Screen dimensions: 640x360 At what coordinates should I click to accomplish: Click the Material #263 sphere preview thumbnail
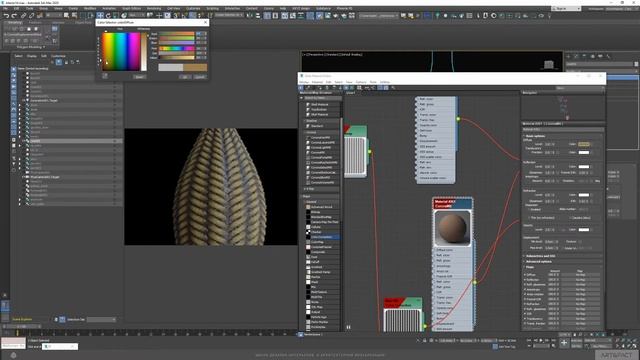(452, 228)
